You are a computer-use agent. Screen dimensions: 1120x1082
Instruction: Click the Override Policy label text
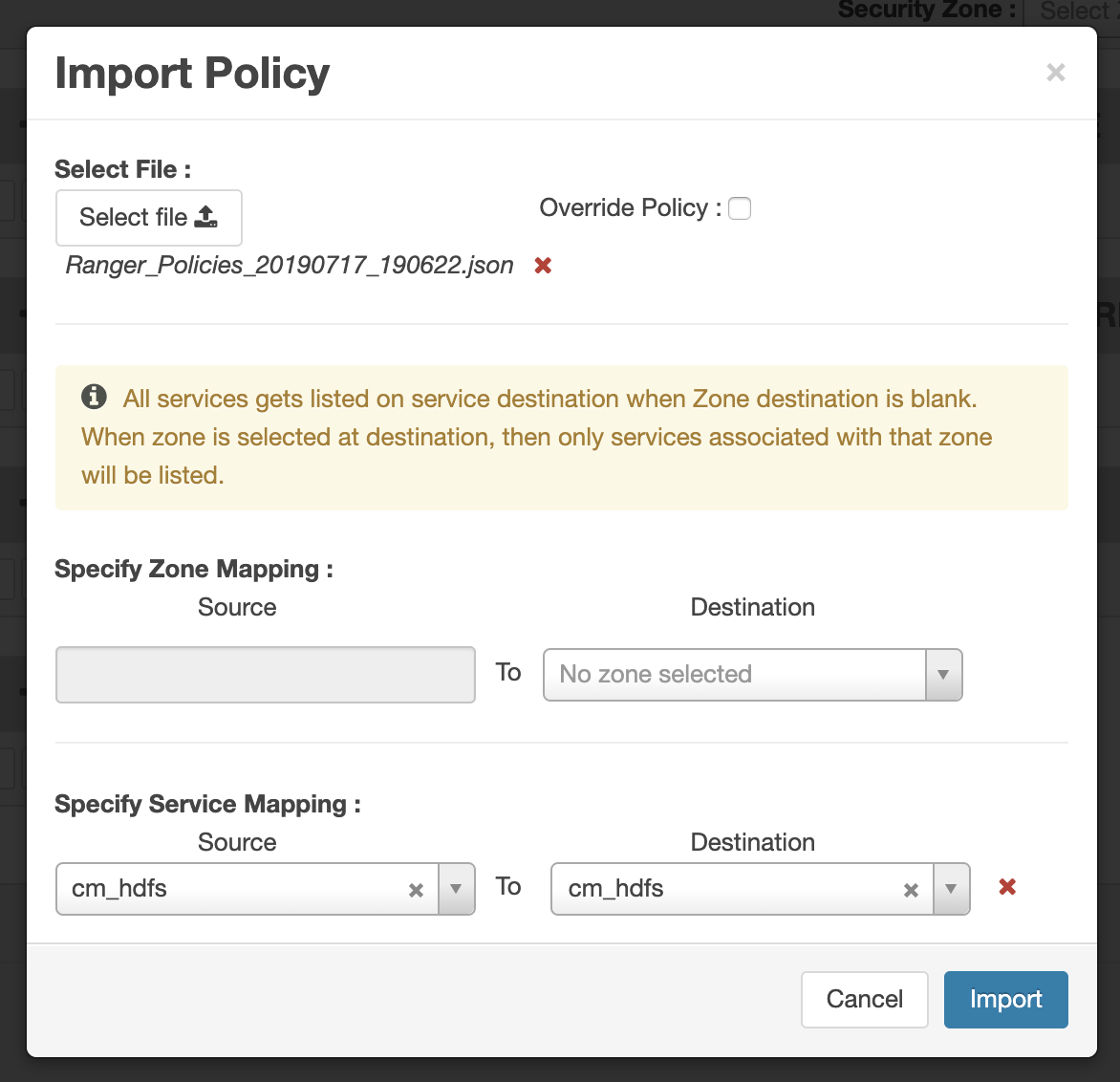[x=624, y=208]
